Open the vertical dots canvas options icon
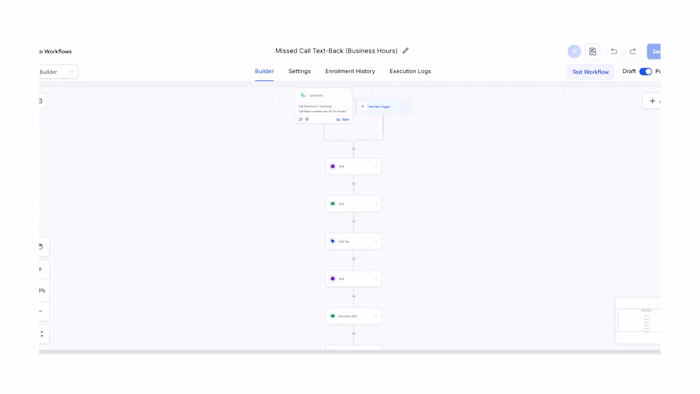700x394 pixels. (x=42, y=334)
